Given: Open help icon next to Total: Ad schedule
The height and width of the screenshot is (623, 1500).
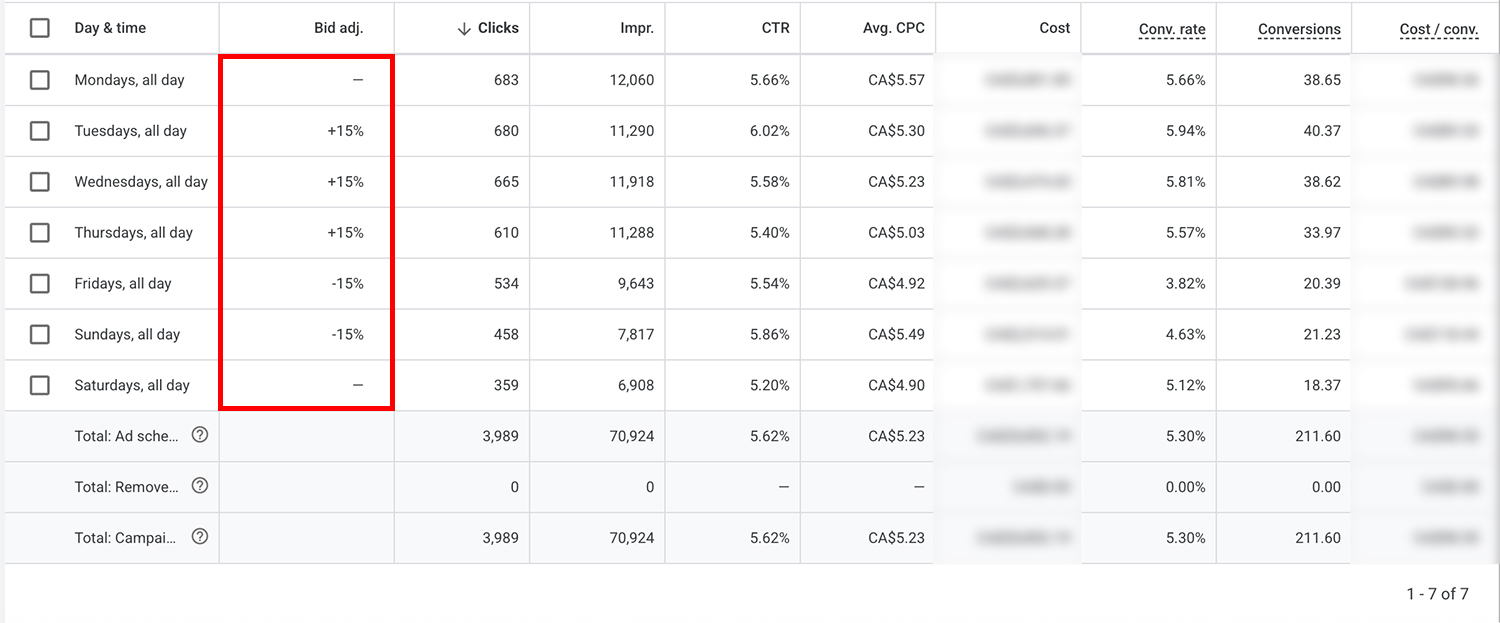Looking at the screenshot, I should (x=199, y=435).
